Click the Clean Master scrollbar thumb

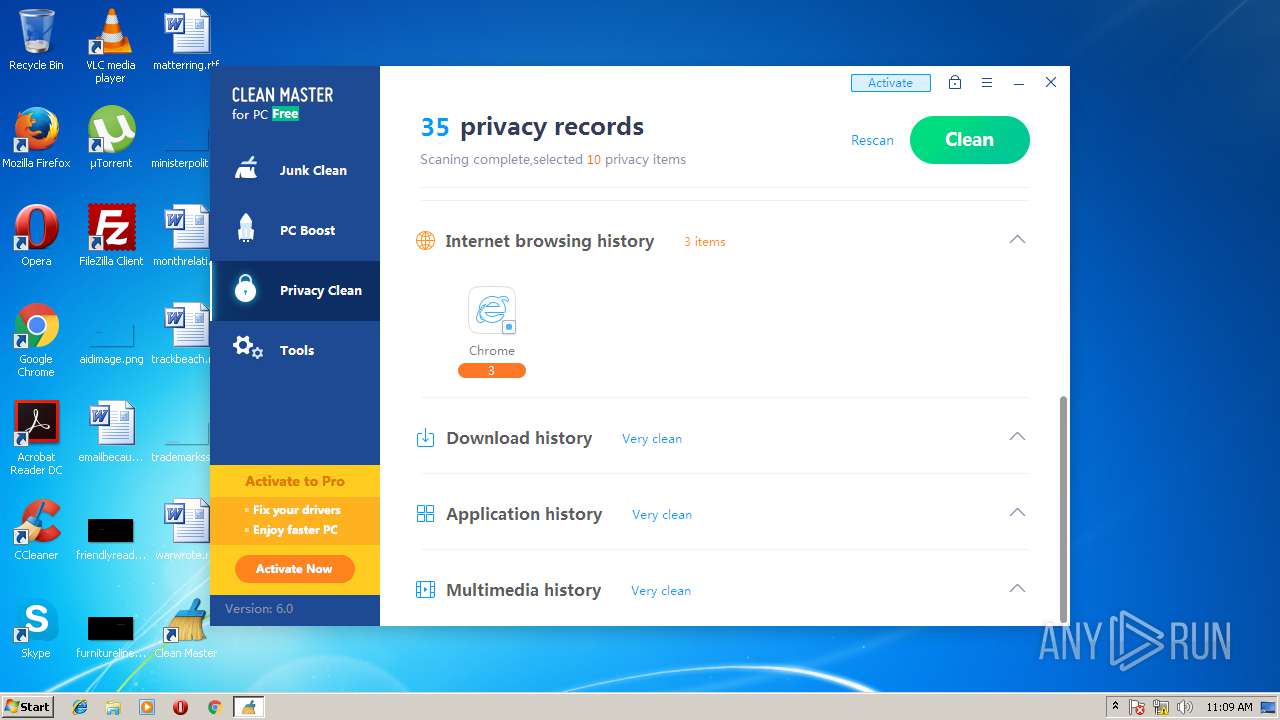click(x=1063, y=508)
